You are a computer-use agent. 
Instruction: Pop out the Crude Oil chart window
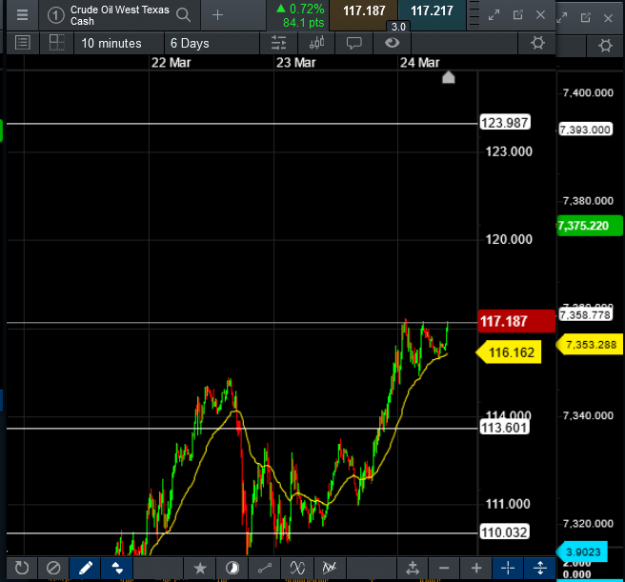pyautogui.click(x=517, y=15)
